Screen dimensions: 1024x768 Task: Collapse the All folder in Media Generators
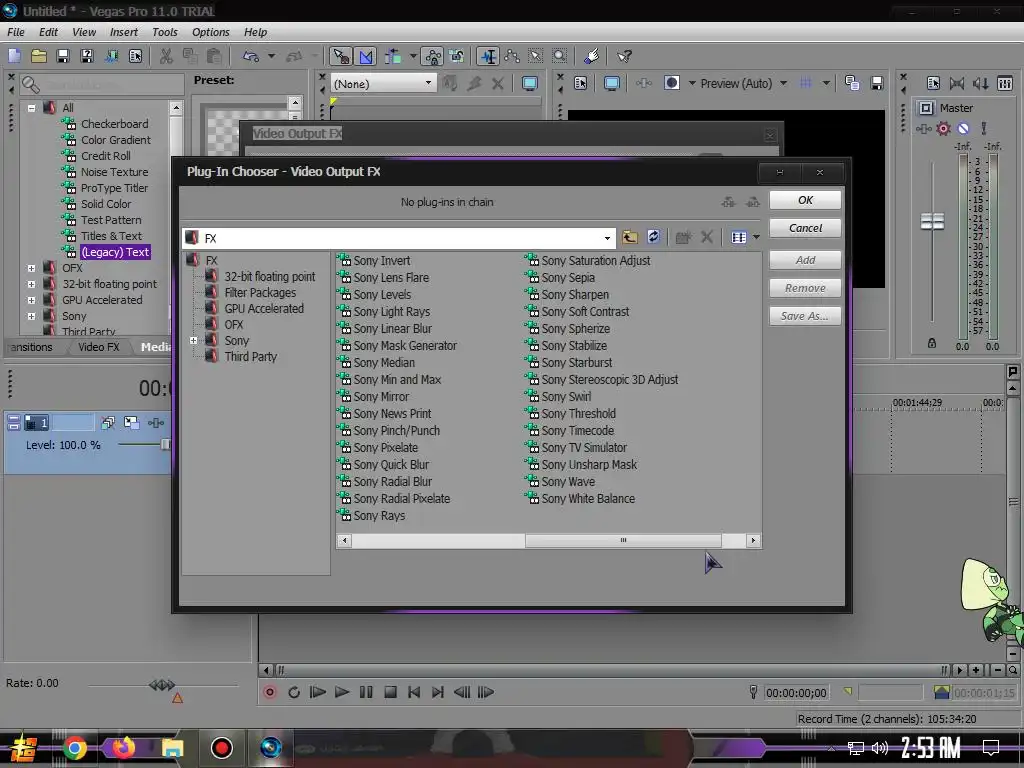[x=31, y=108]
